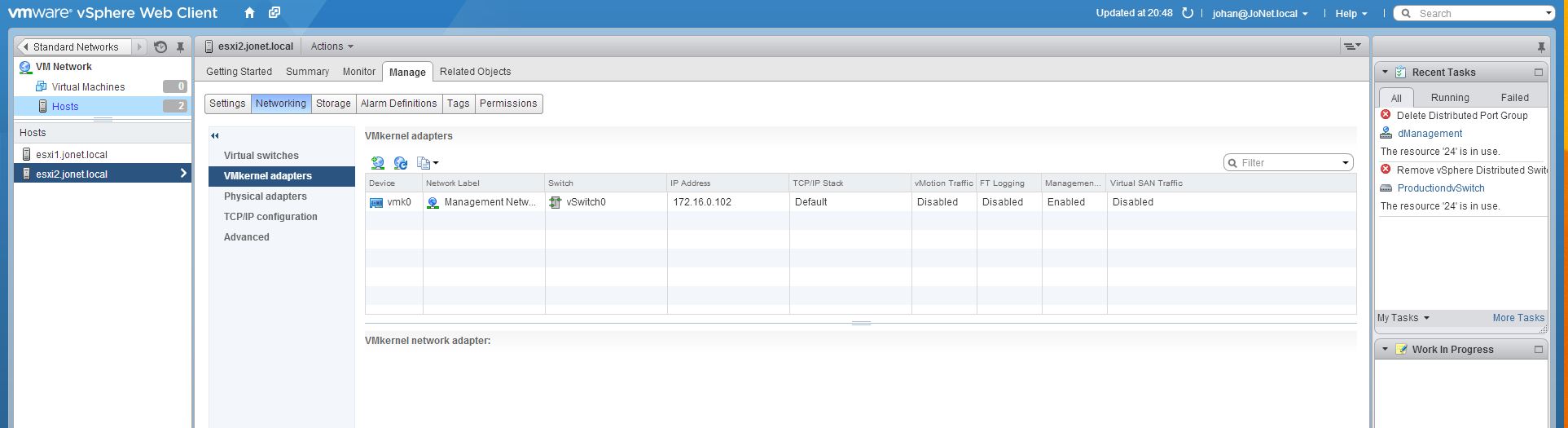Click the windows icon next to home
1568x428 pixels.
click(275, 13)
